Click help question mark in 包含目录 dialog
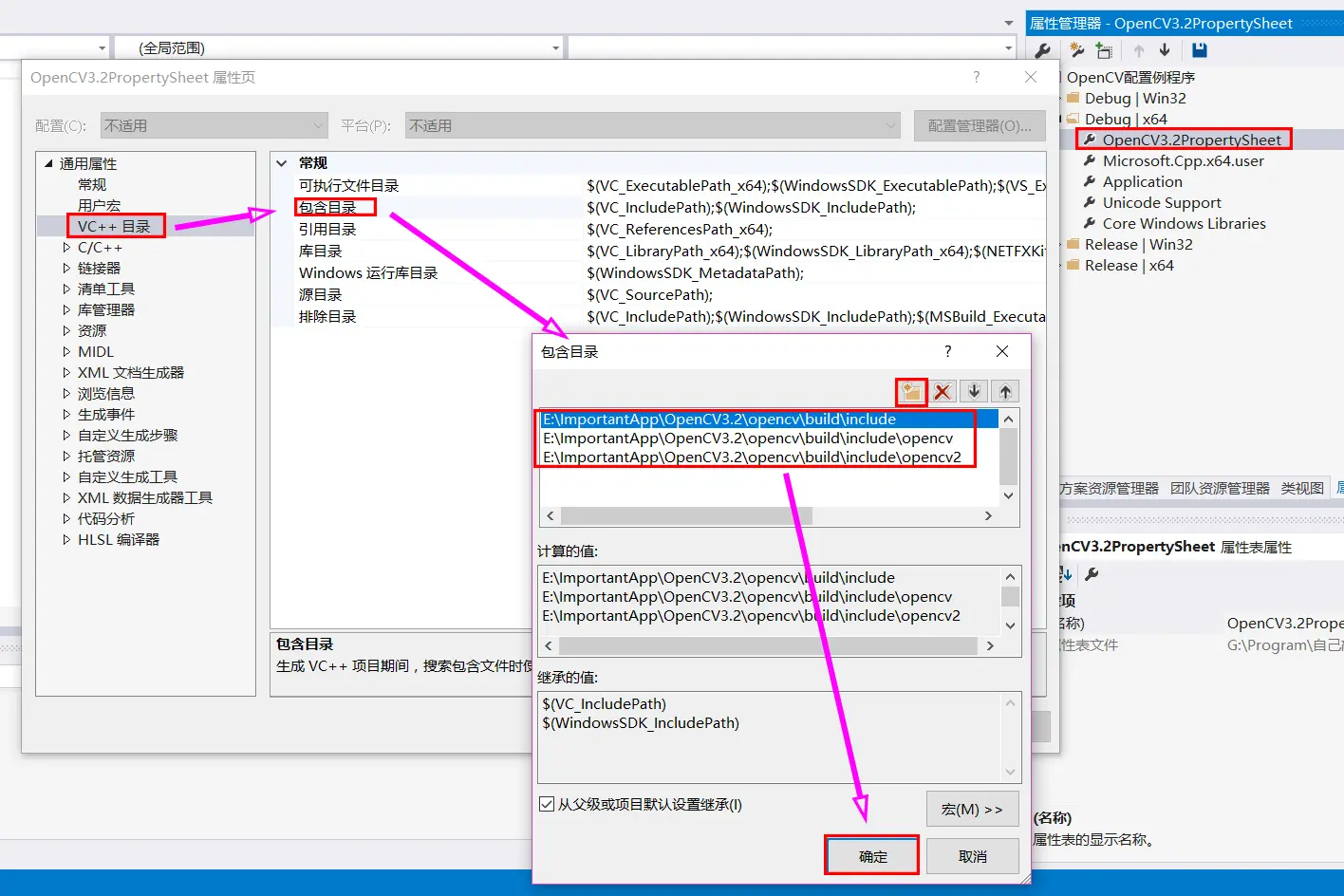The width and height of the screenshot is (1344, 896). pyautogui.click(x=947, y=351)
